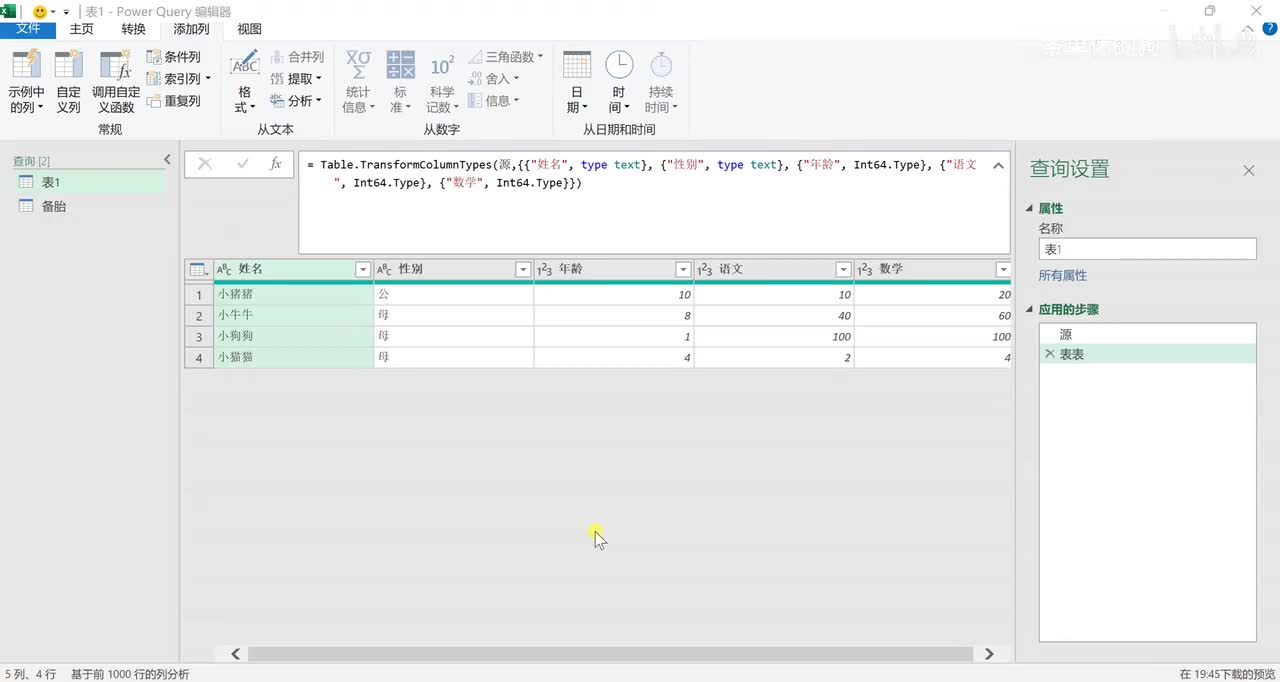Select the 源 applied step

[x=1148, y=335]
